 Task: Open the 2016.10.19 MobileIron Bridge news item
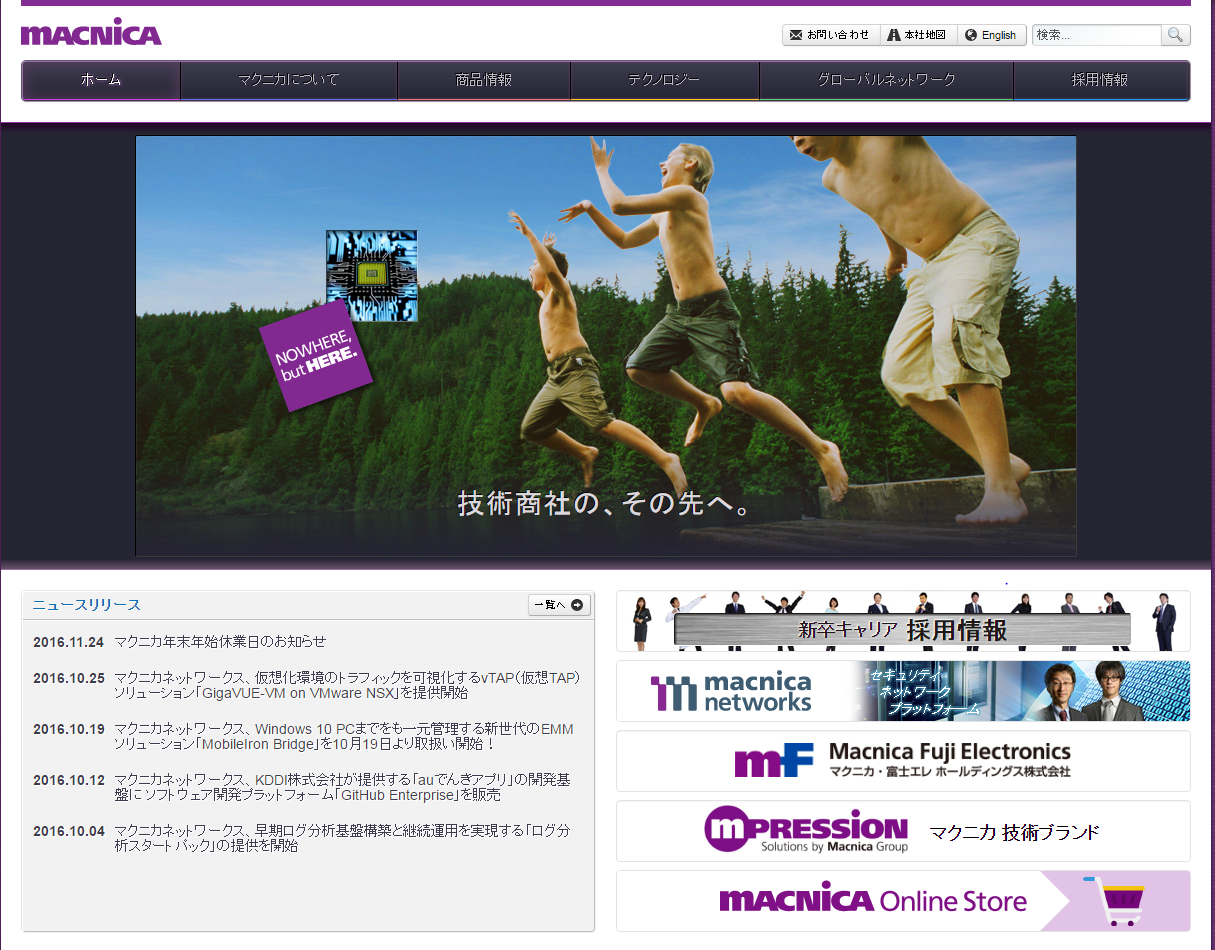[x=343, y=736]
